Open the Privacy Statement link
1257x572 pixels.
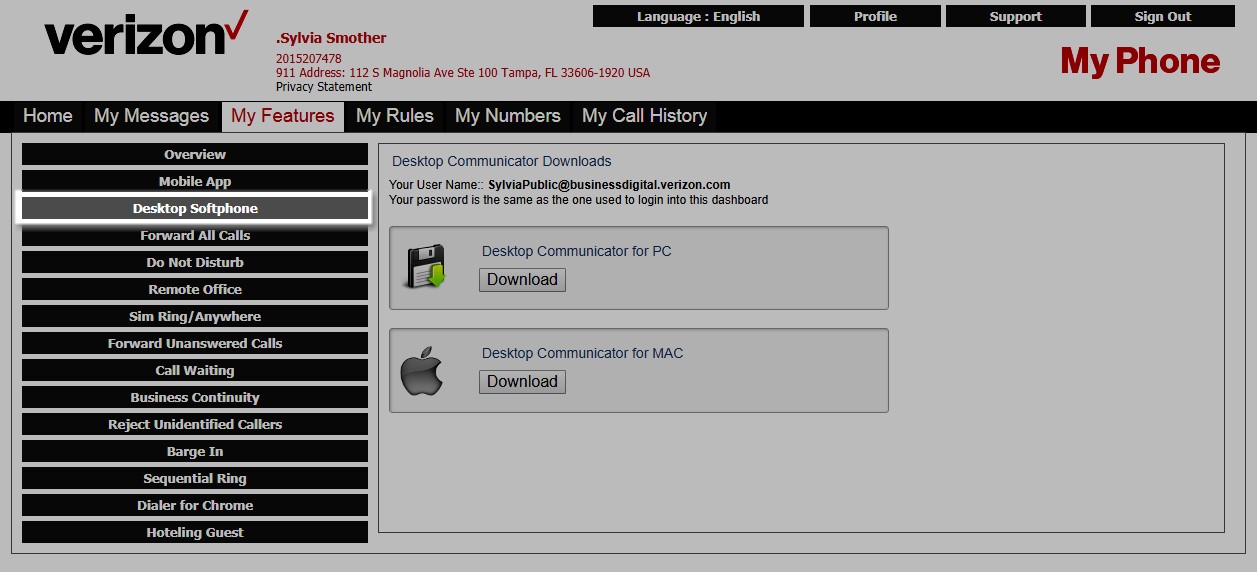[x=324, y=87]
